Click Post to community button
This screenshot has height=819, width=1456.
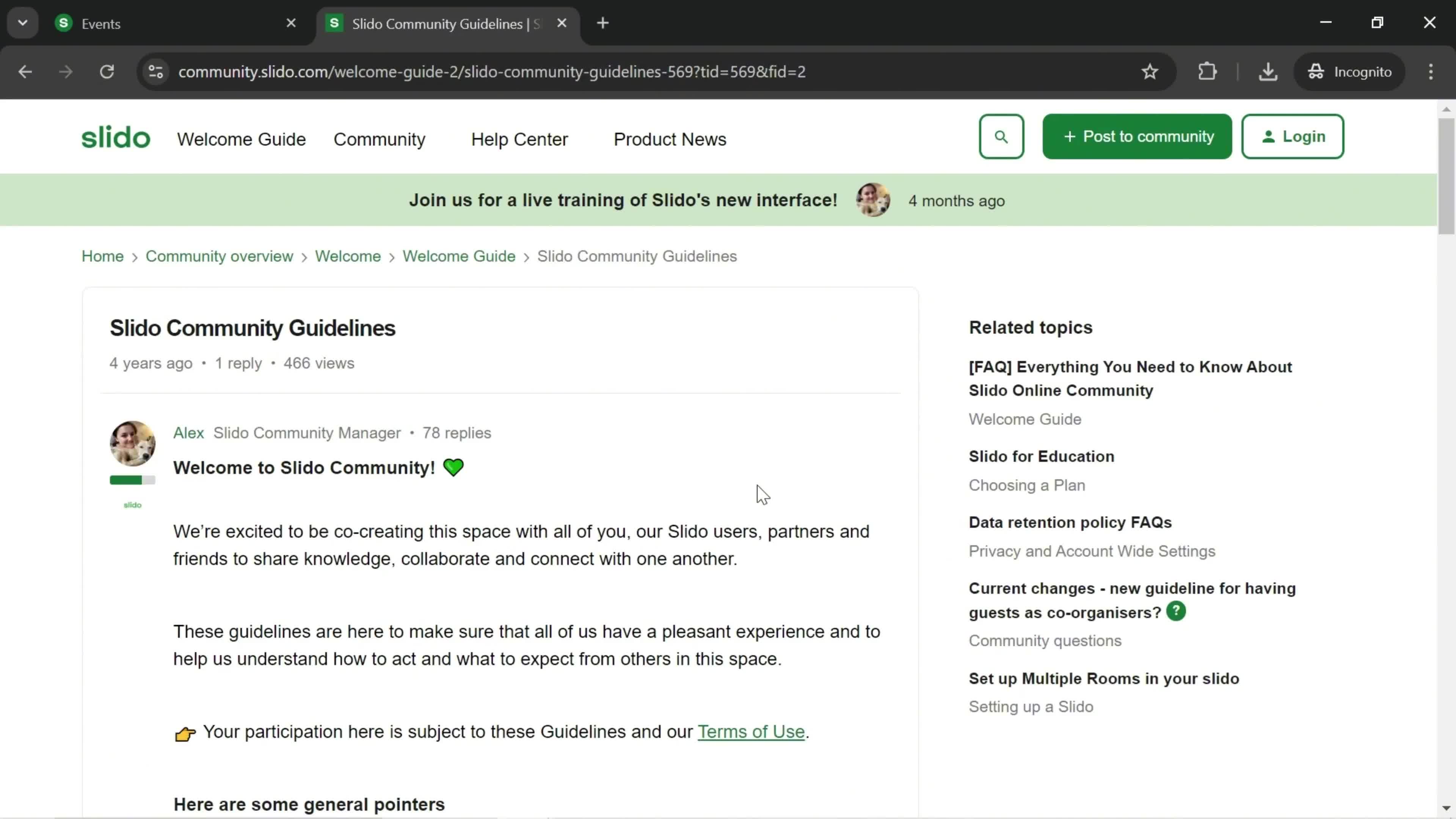1137,137
